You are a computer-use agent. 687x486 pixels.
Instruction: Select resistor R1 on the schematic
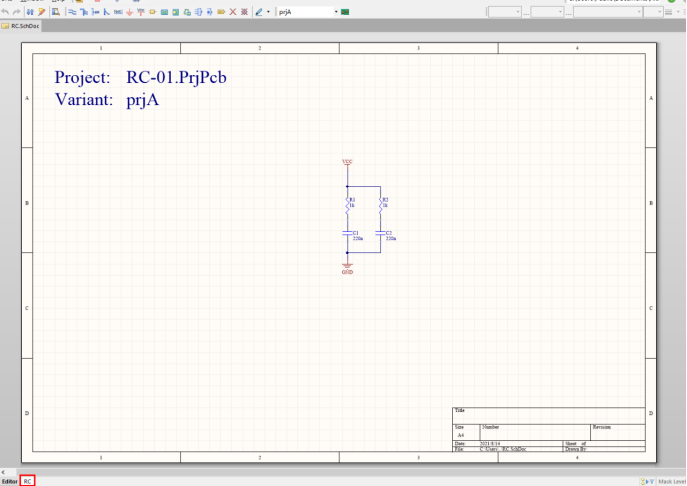coord(348,205)
